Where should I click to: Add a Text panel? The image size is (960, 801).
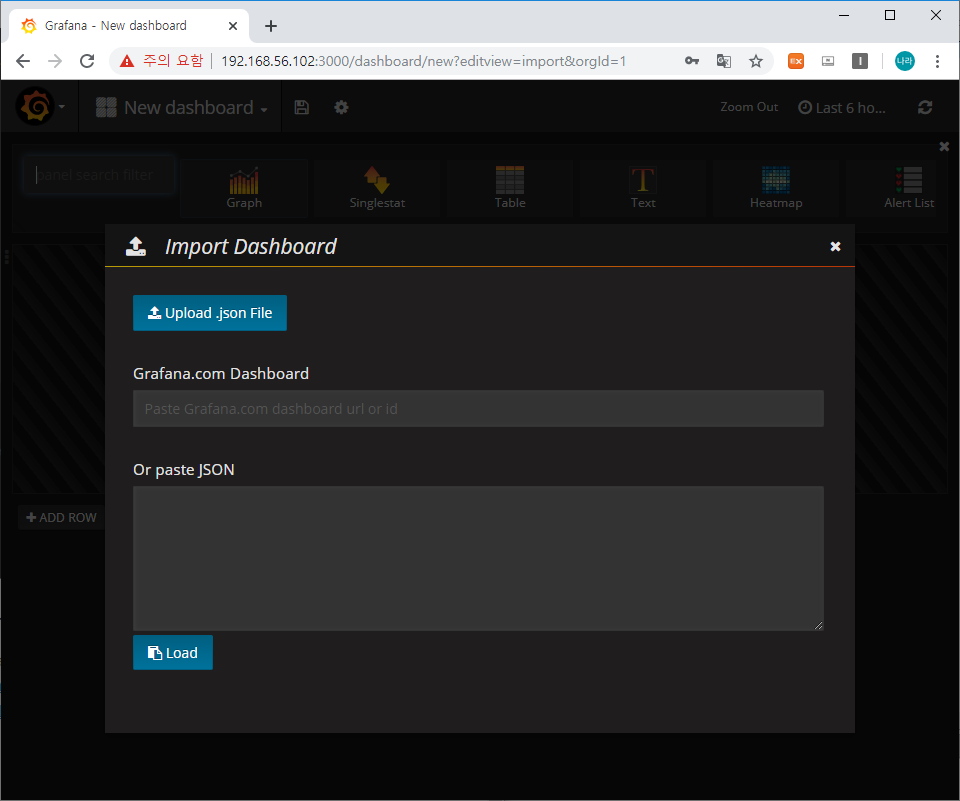click(x=643, y=188)
